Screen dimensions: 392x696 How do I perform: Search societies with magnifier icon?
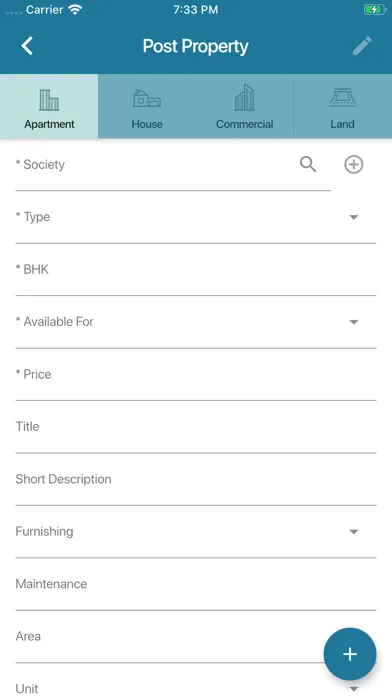tap(308, 164)
